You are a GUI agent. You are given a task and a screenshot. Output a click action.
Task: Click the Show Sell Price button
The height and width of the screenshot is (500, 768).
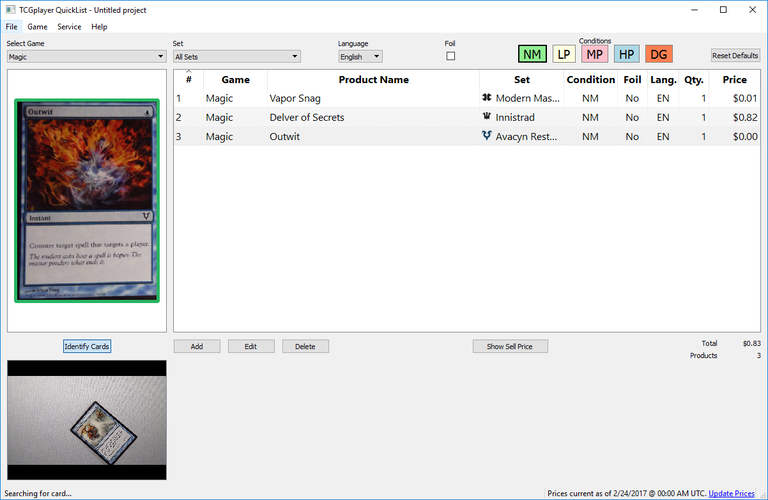coord(510,346)
